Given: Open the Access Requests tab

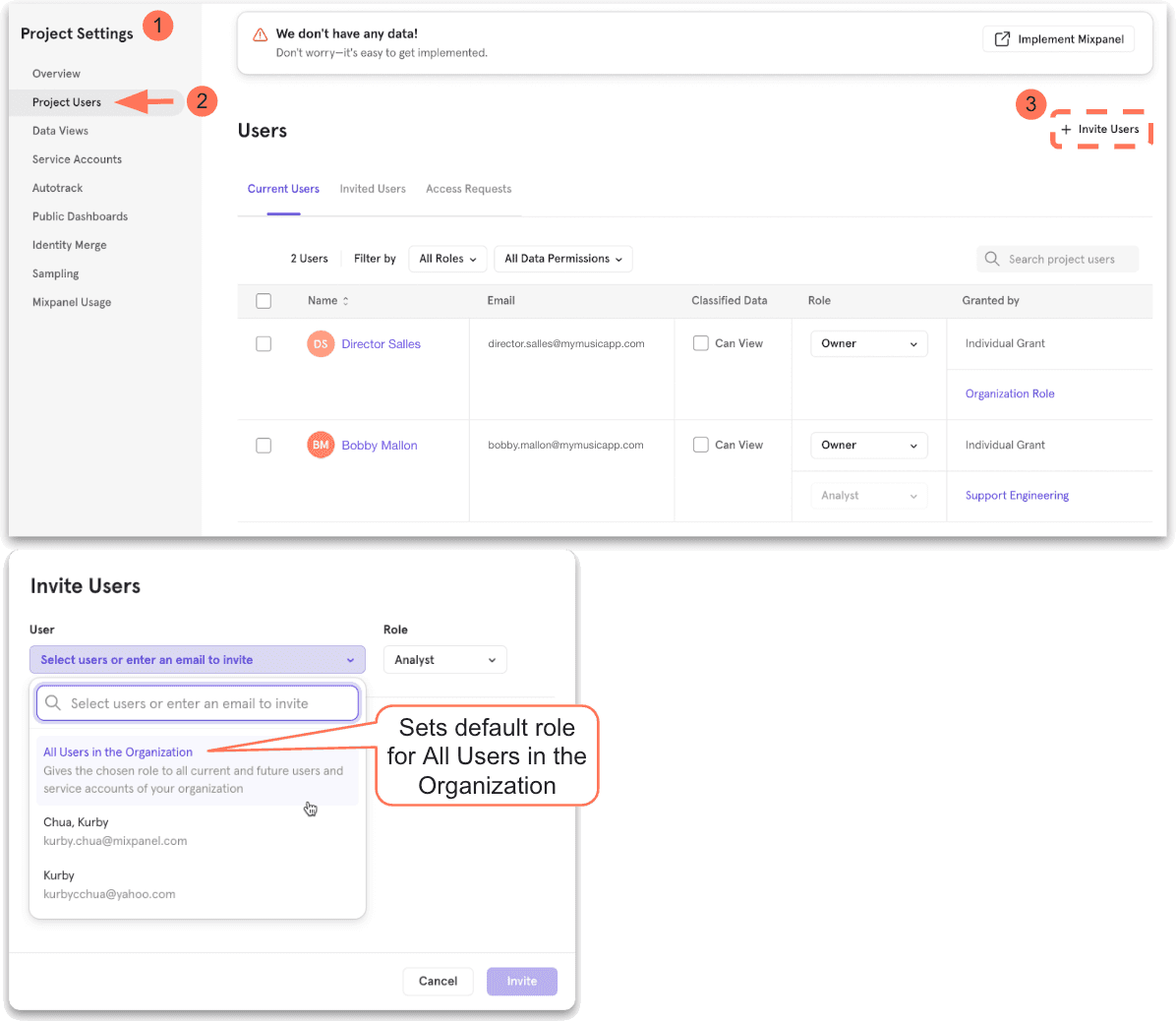Looking at the screenshot, I should coord(468,189).
